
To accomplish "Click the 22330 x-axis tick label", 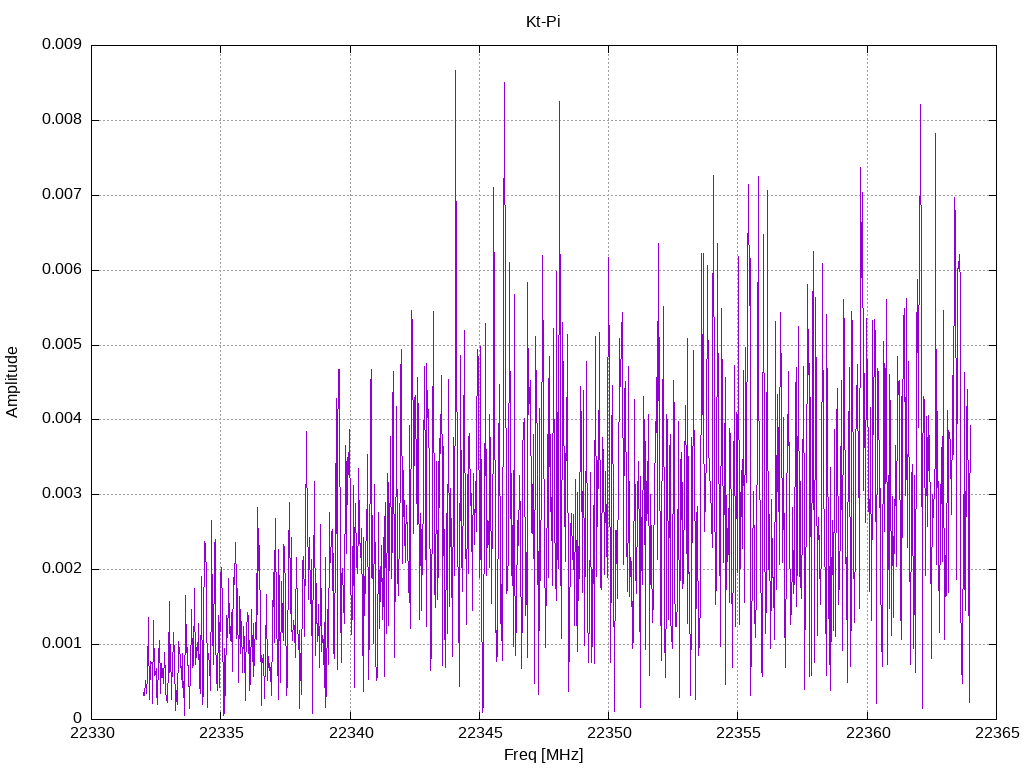I will coord(92,733).
